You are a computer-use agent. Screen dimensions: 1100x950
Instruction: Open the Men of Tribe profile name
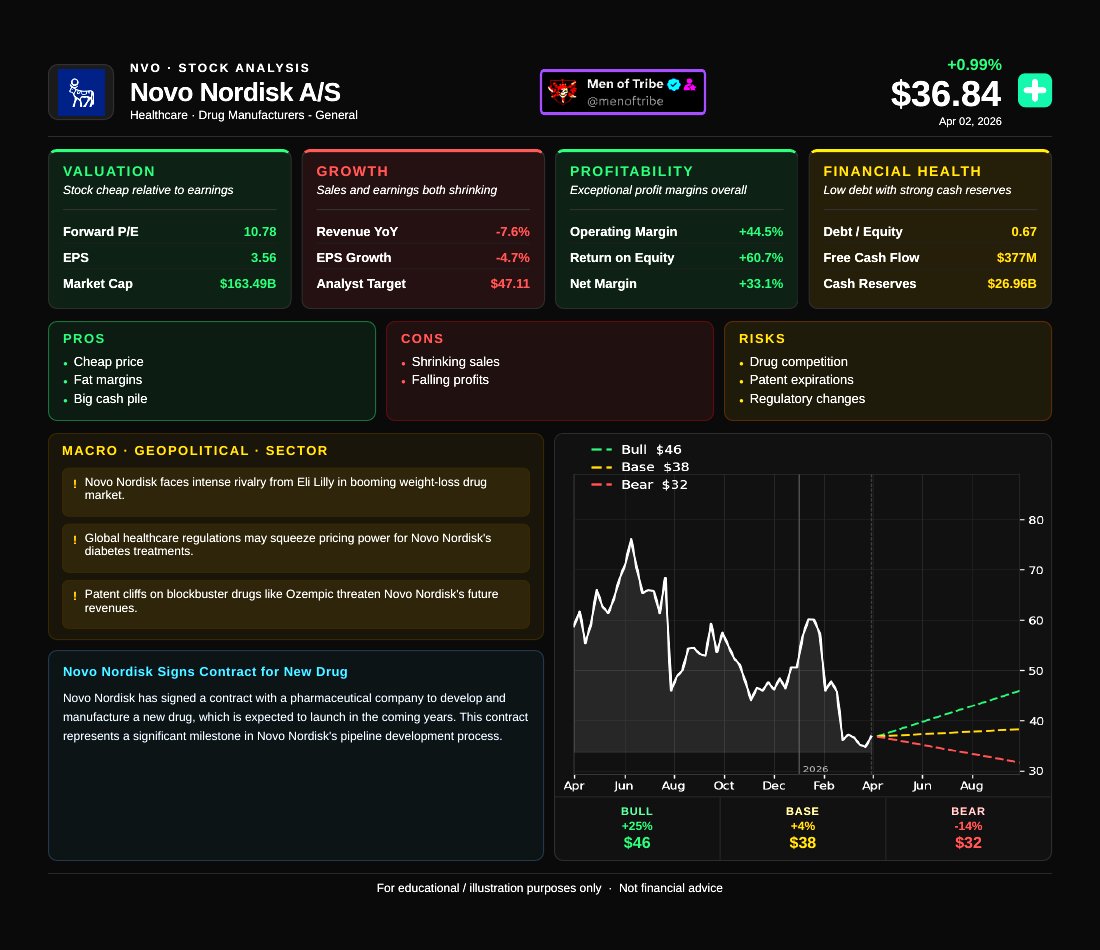tap(625, 83)
